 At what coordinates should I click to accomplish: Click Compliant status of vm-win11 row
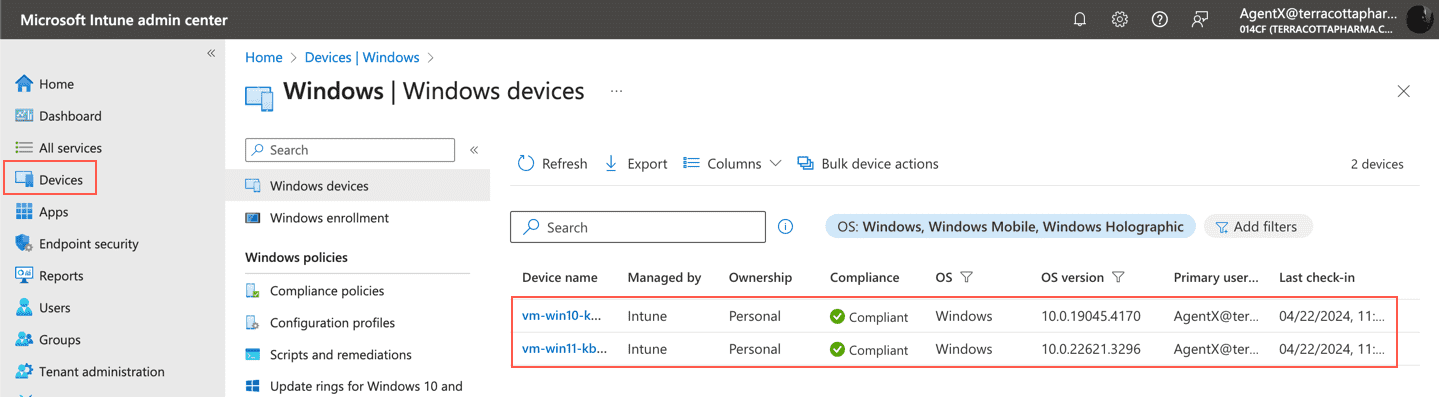point(869,350)
